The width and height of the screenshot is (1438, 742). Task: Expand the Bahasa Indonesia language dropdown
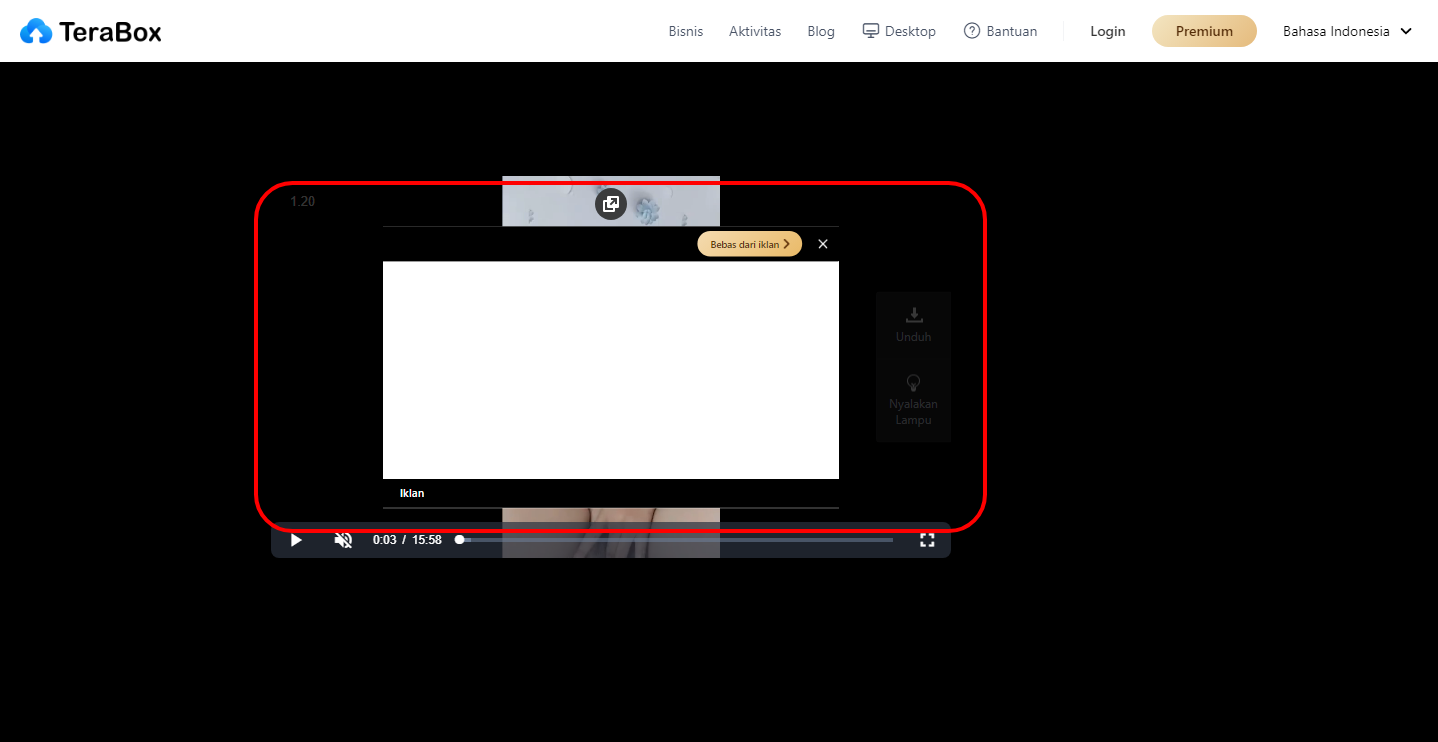(x=1345, y=31)
